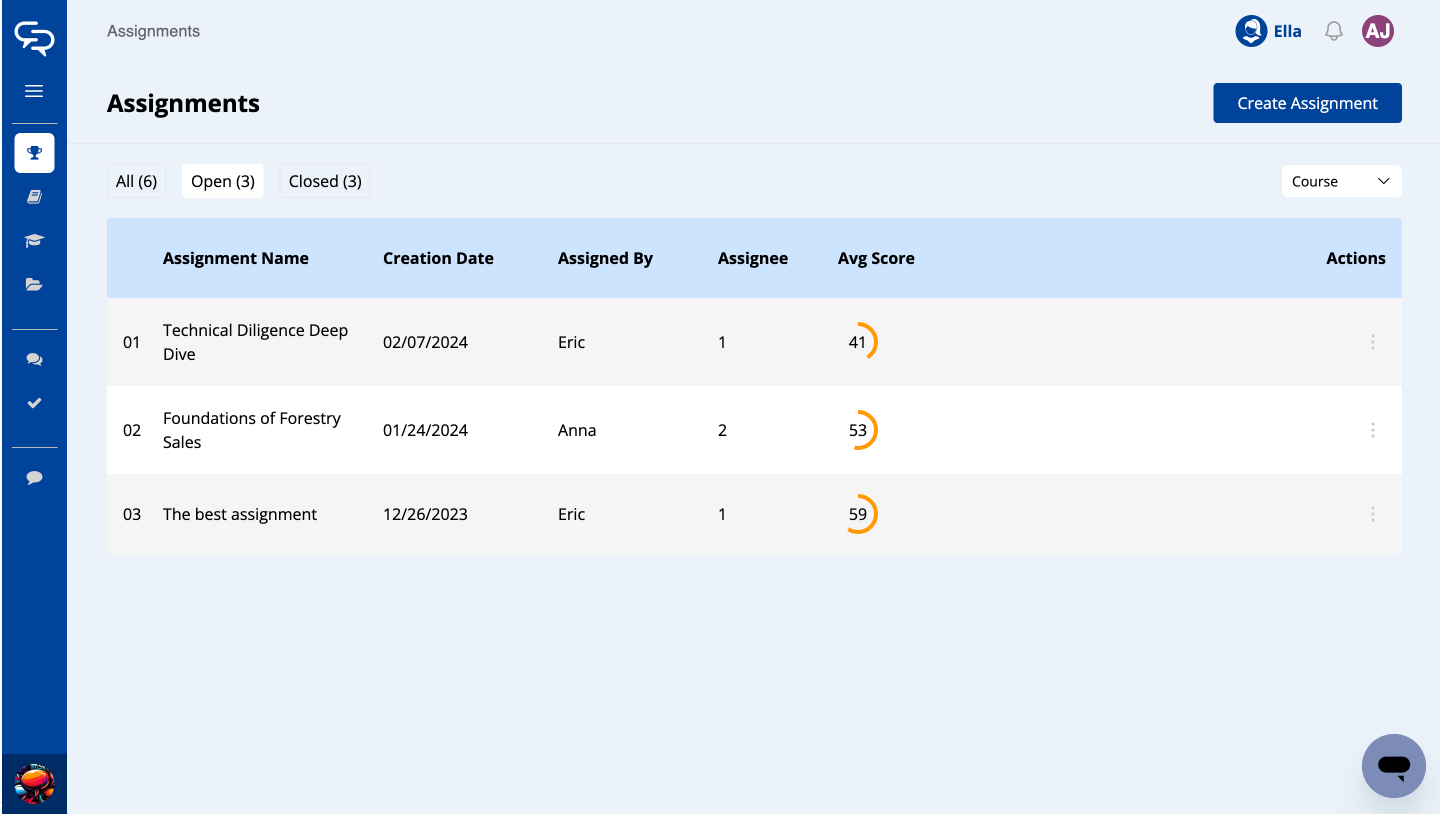The image size is (1440, 814).
Task: Click the trophy icon in sidebar
Action: [34, 153]
